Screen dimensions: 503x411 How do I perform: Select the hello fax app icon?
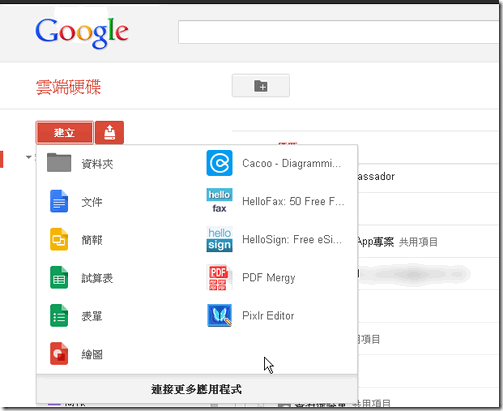pos(219,201)
